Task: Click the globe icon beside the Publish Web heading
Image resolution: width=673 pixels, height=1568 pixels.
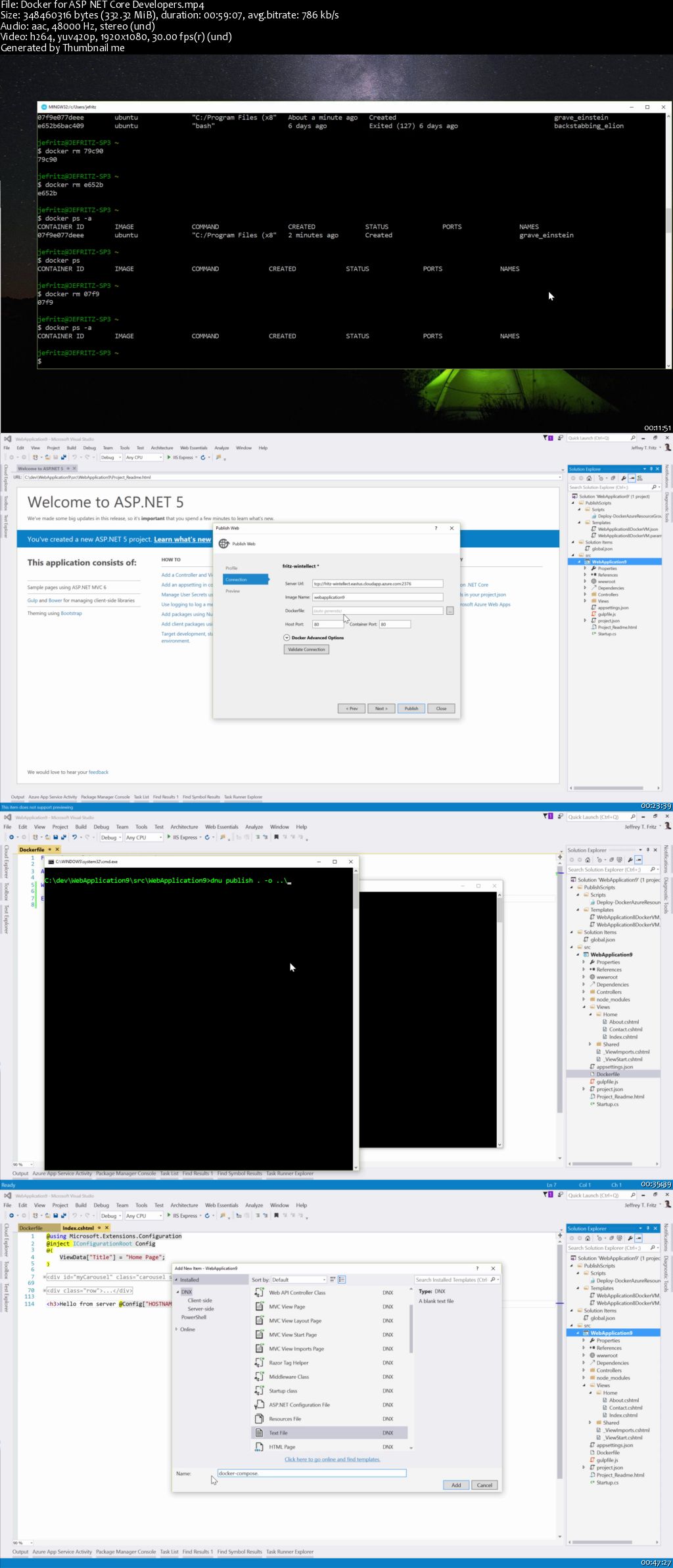Action: click(223, 543)
